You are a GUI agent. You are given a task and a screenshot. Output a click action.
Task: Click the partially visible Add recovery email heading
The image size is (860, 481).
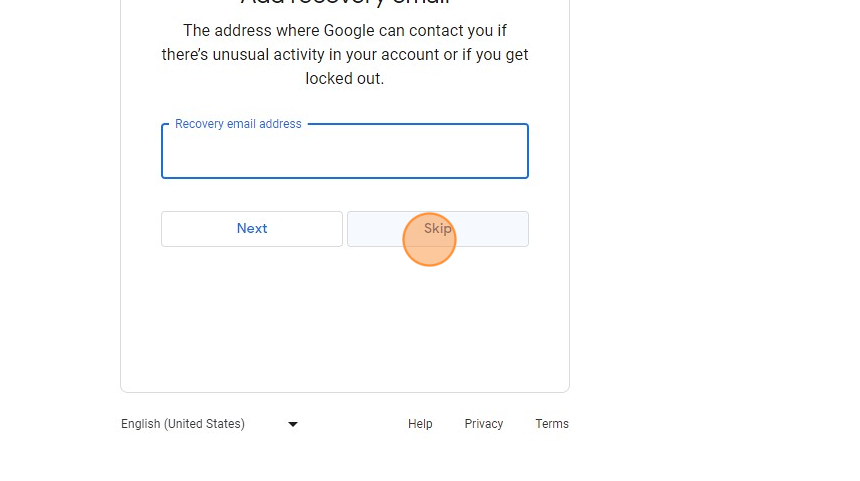344,3
